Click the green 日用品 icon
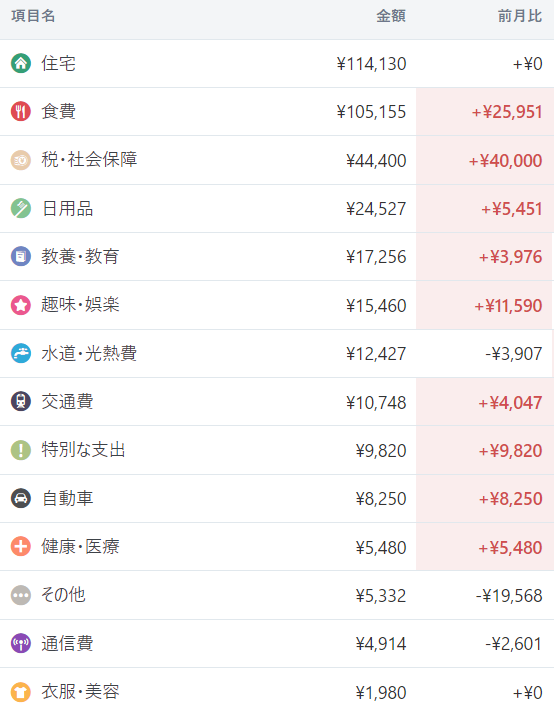 click(21, 209)
